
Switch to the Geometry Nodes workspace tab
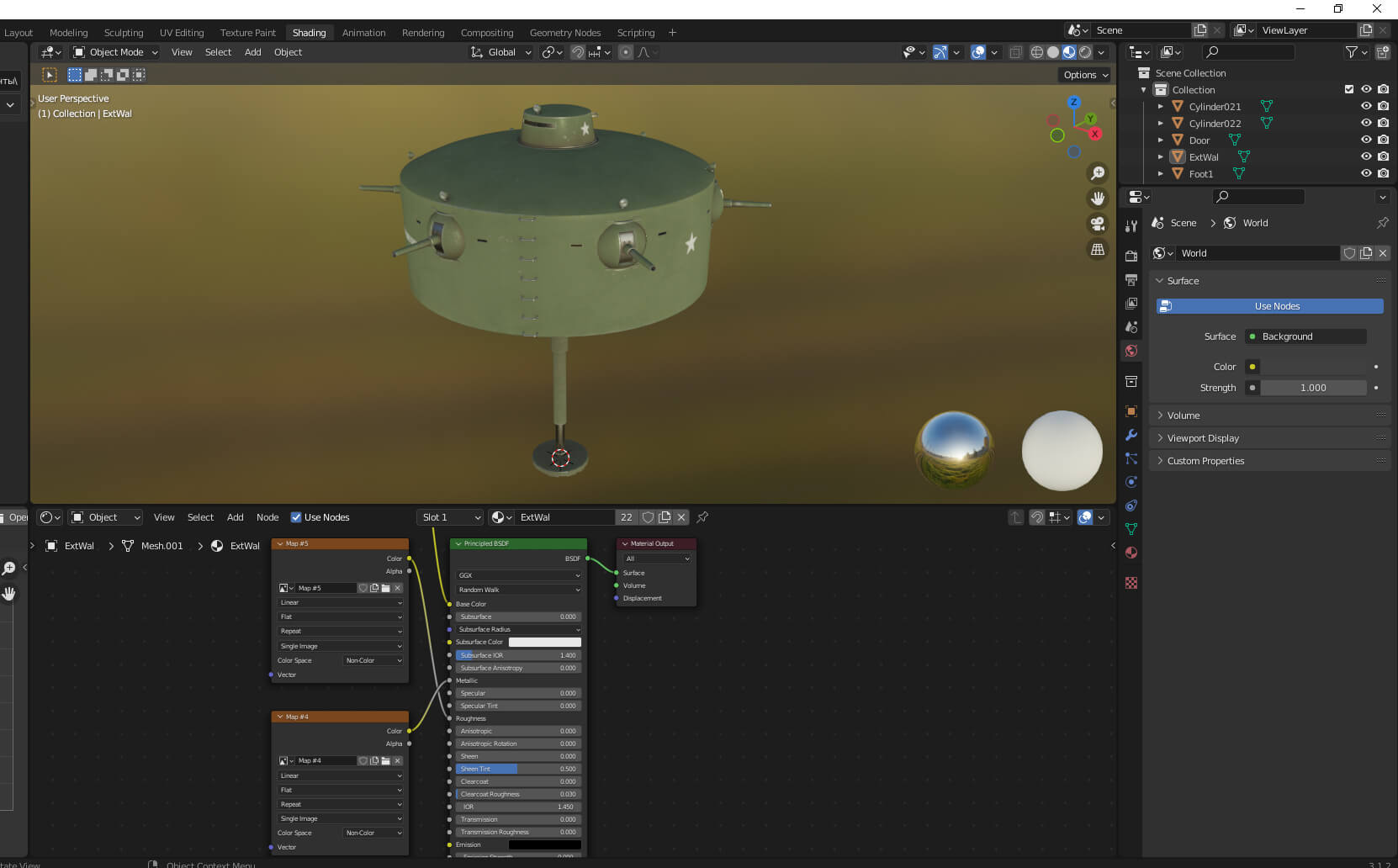coord(564,33)
